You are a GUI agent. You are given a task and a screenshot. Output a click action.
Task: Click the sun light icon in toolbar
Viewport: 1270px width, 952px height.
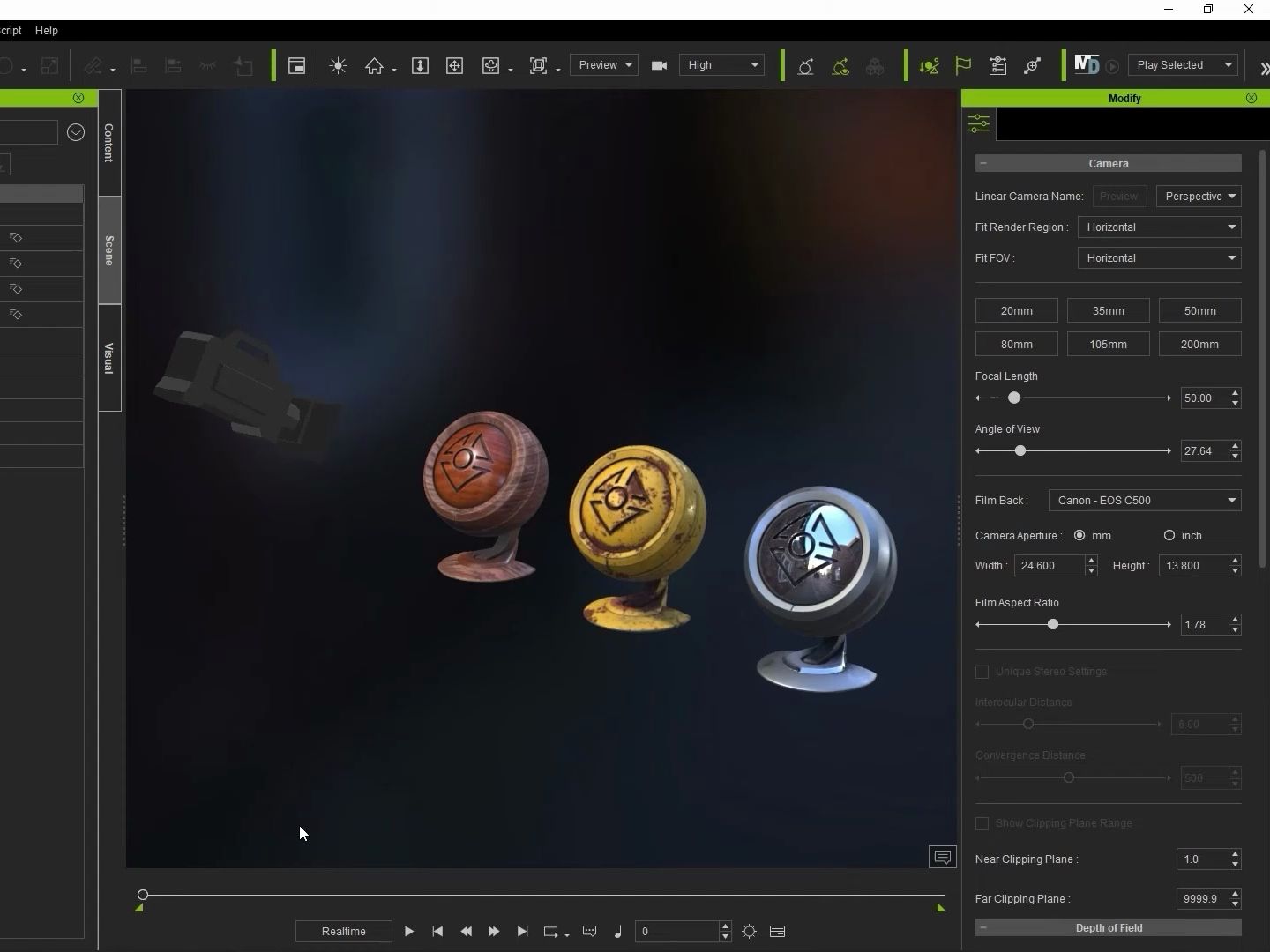click(x=338, y=66)
